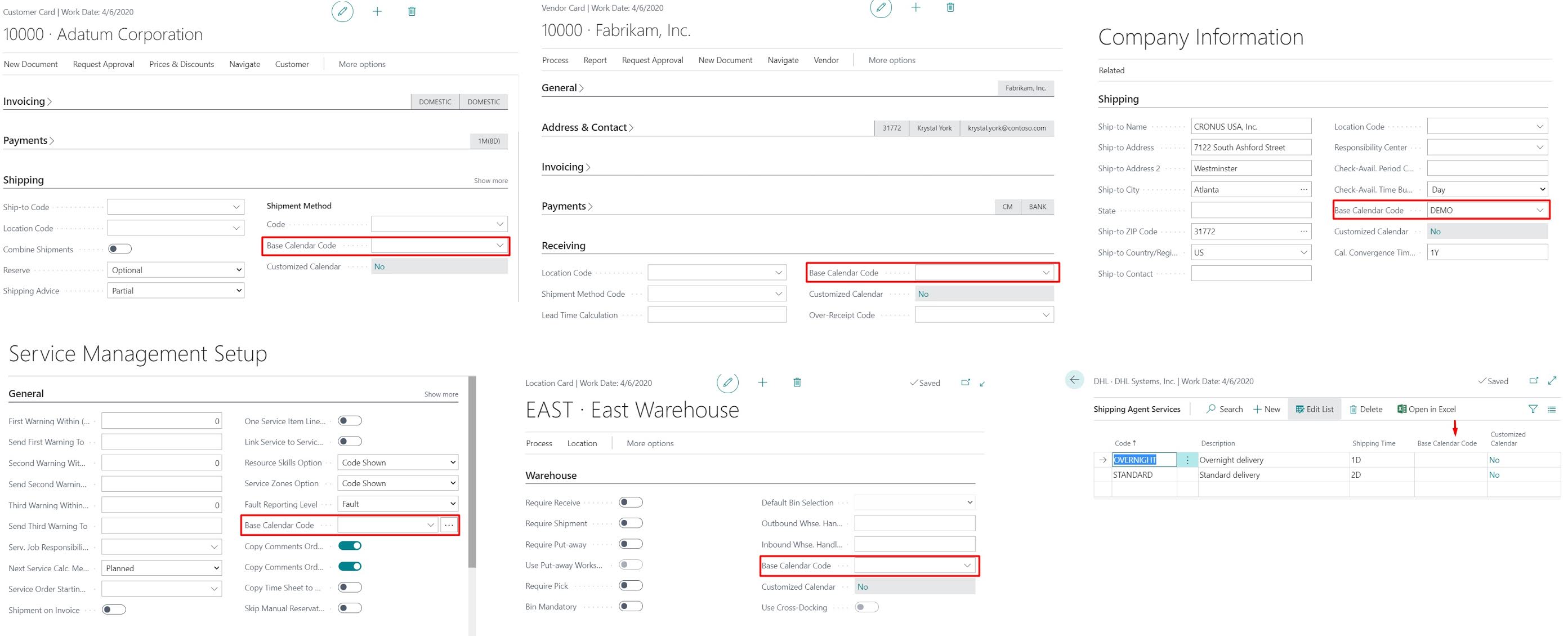Open the Base Calendar Code dropdown showing DEMO

(x=1487, y=210)
